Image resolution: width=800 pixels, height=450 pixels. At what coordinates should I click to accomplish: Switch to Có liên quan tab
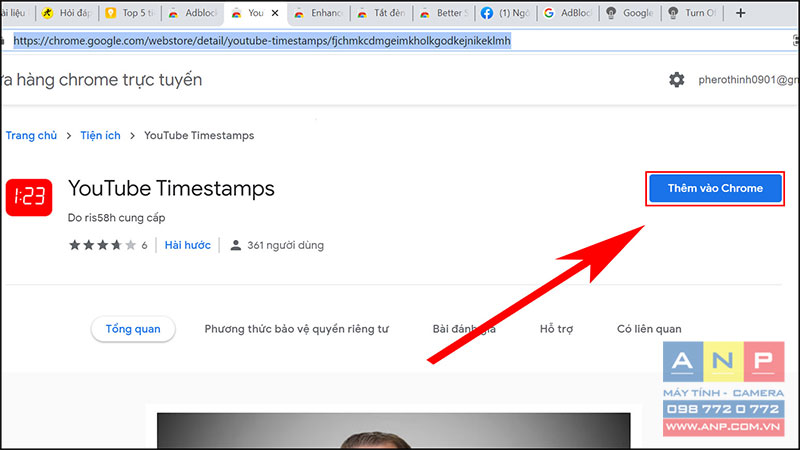coord(649,329)
